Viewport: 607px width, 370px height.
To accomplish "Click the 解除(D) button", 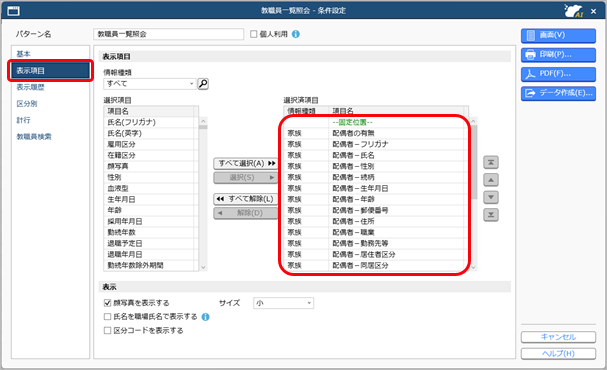I will pos(246,213).
